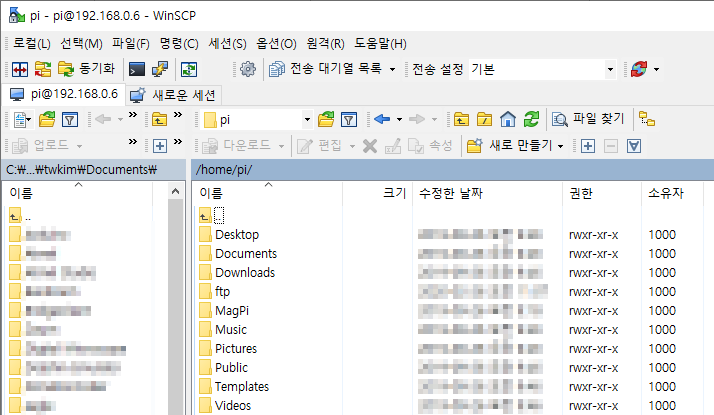Image resolution: width=714 pixels, height=415 pixels.
Task: Click the local panel documents drive icon
Action: tap(22, 120)
